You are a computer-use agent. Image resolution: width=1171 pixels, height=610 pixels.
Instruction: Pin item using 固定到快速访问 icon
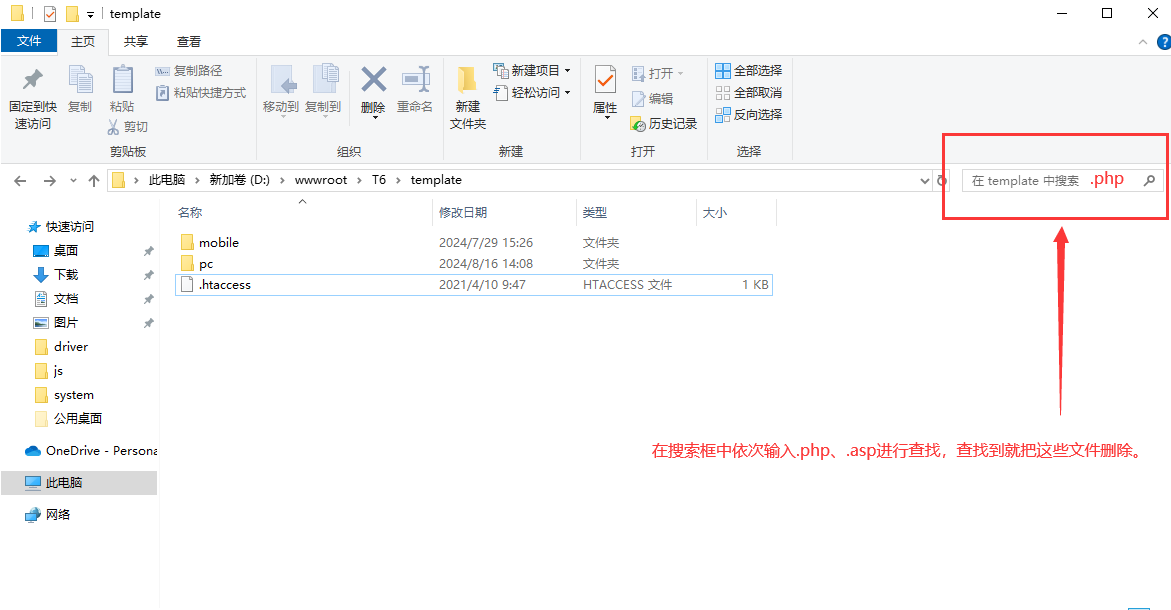[31, 95]
